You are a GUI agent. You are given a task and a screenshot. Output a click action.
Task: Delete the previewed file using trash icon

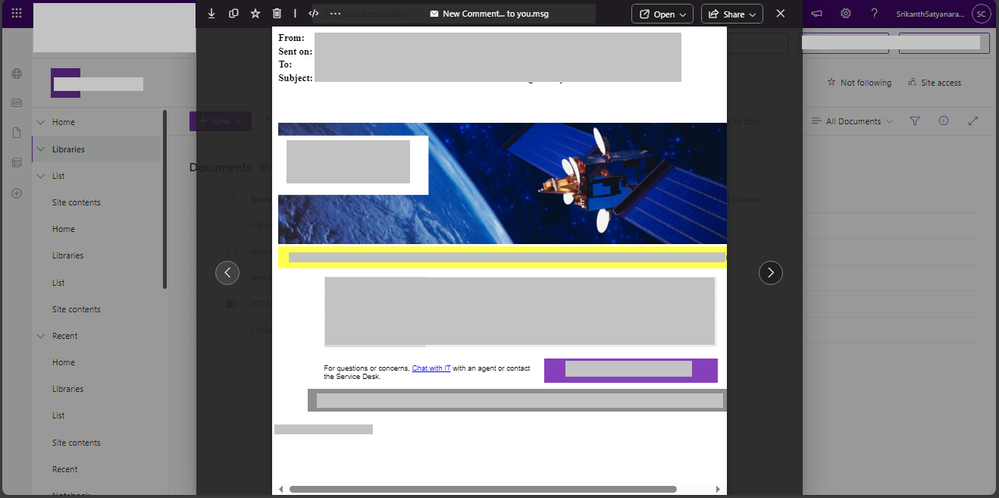tap(277, 13)
